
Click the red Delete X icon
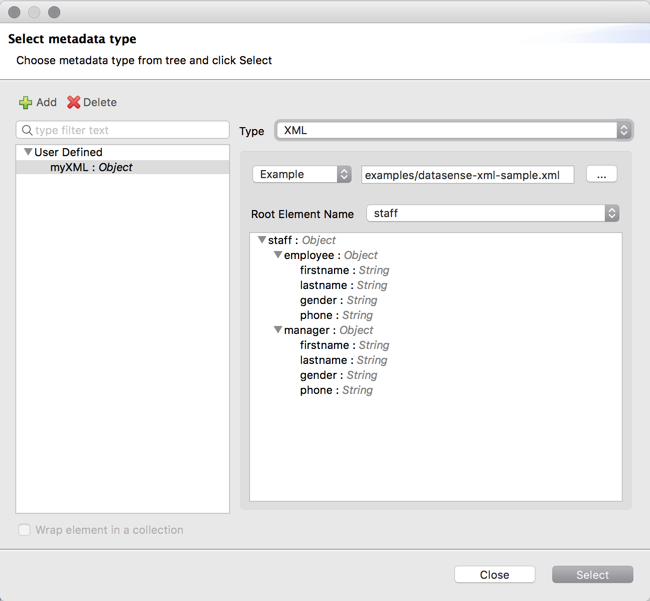click(74, 103)
